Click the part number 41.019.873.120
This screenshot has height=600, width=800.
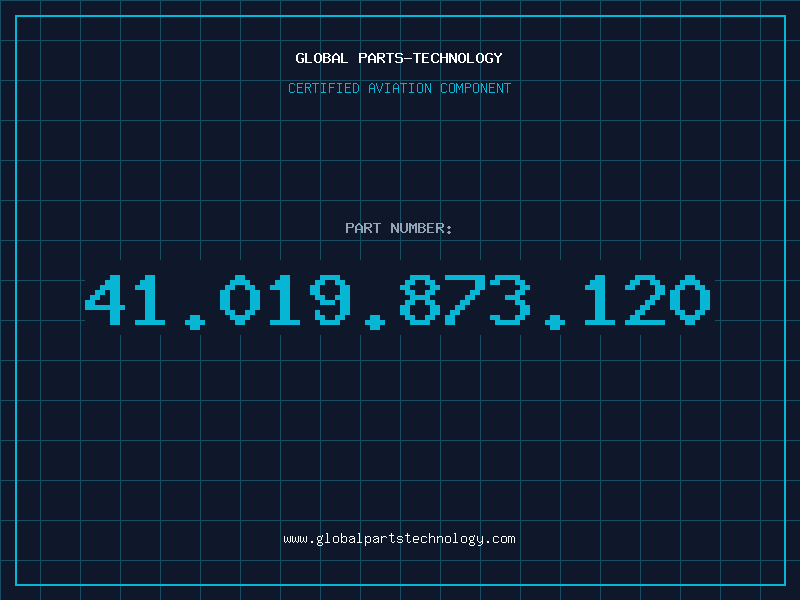[x=398, y=302]
